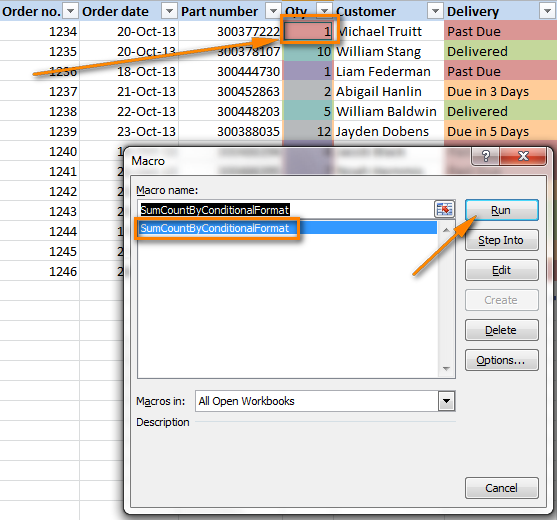This screenshot has width=557, height=520.
Task: Click the 23-Oct-13 order date cell
Action: [x=129, y=132]
